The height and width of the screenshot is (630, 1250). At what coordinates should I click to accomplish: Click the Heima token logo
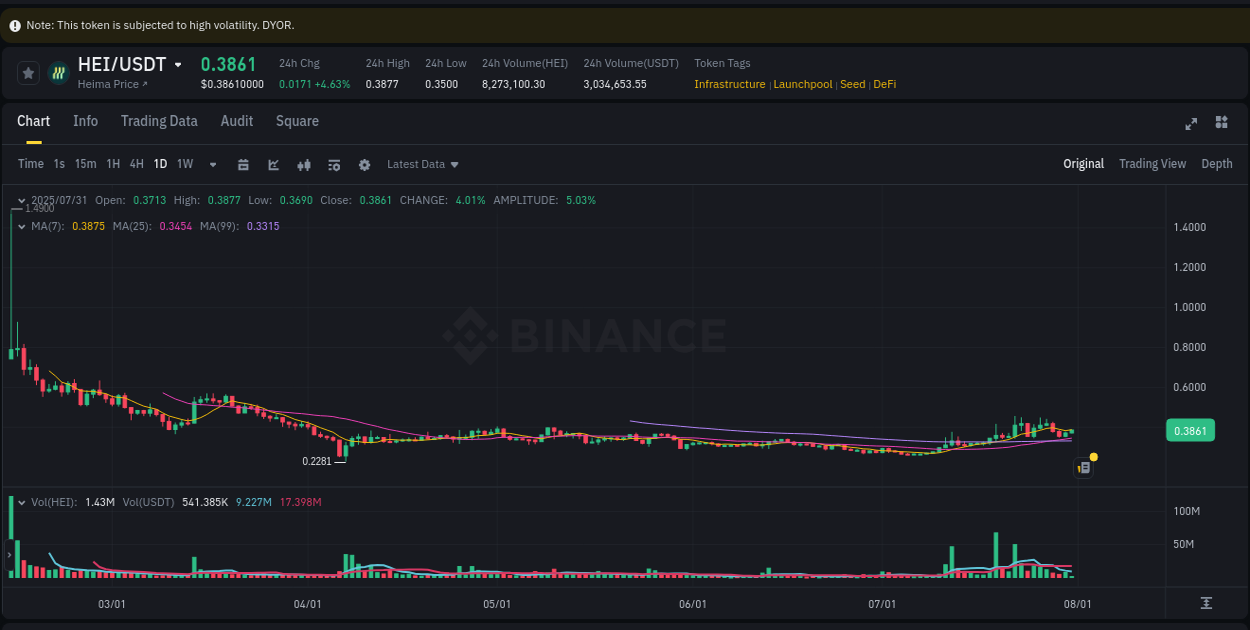pyautogui.click(x=58, y=73)
